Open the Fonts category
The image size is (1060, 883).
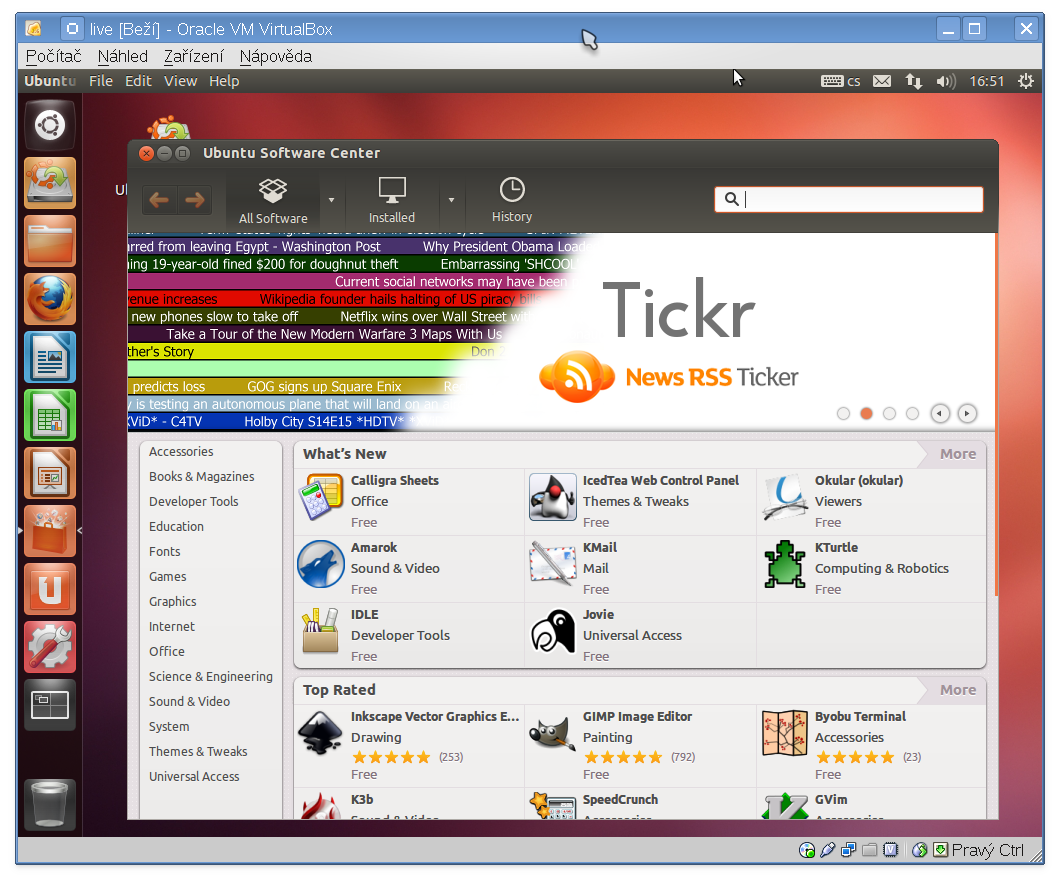tap(165, 552)
